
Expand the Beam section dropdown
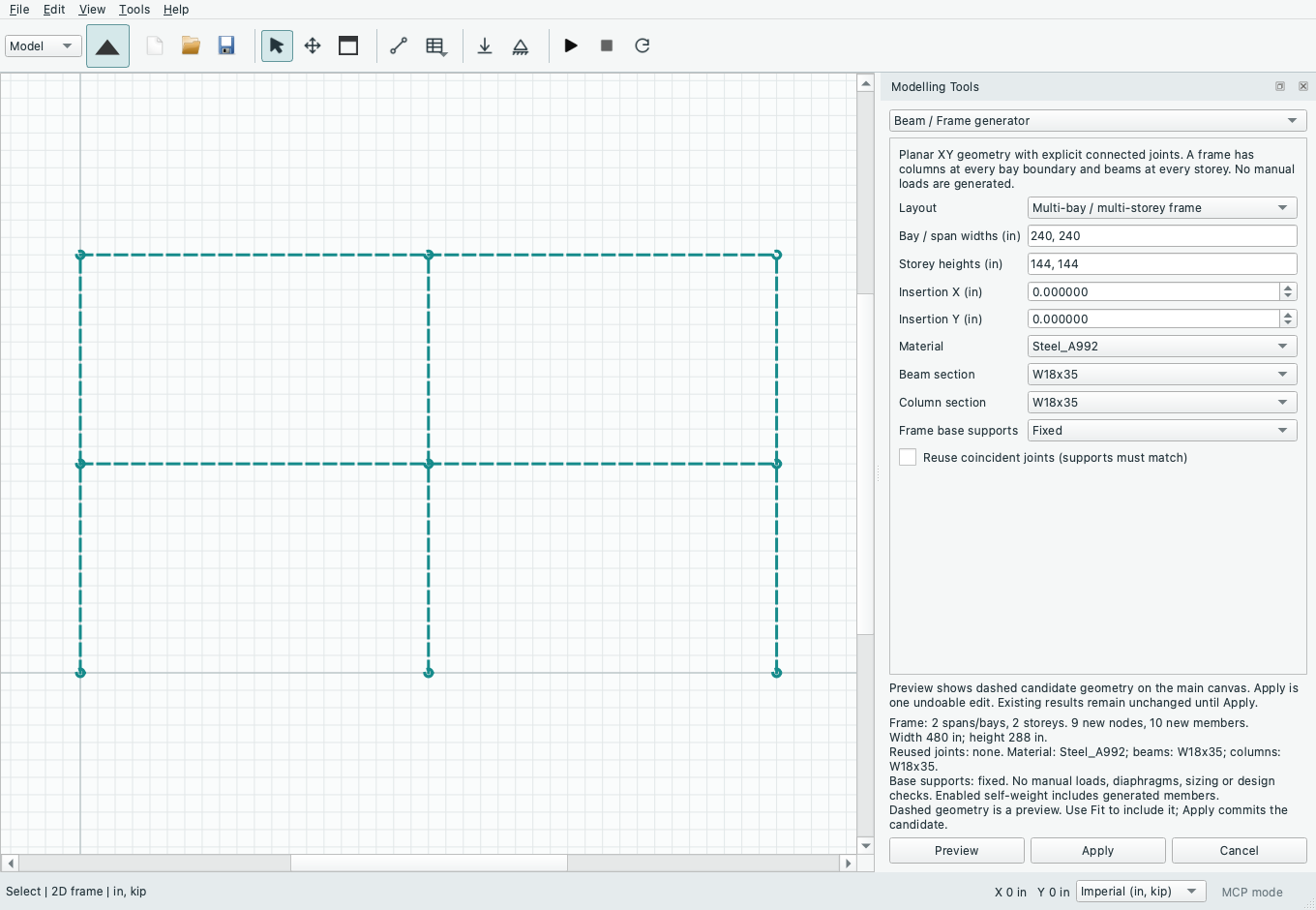point(1162,375)
